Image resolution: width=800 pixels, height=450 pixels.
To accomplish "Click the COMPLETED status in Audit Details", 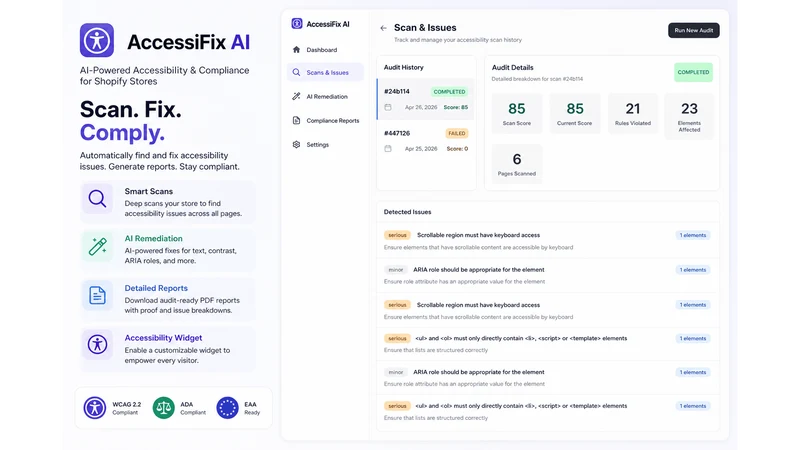I will click(x=693, y=72).
